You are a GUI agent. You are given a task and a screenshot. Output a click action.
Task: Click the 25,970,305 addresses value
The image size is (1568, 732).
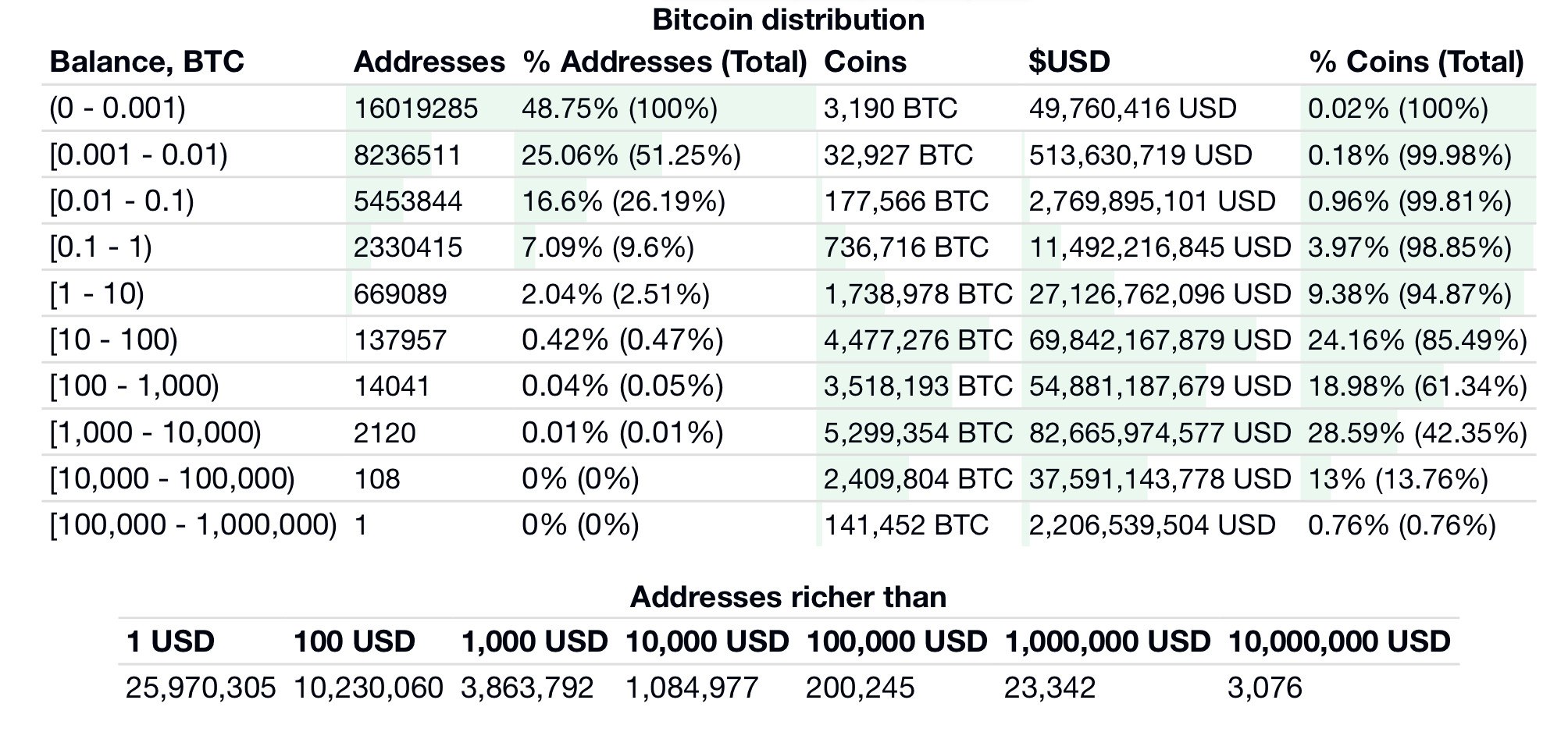pos(201,688)
